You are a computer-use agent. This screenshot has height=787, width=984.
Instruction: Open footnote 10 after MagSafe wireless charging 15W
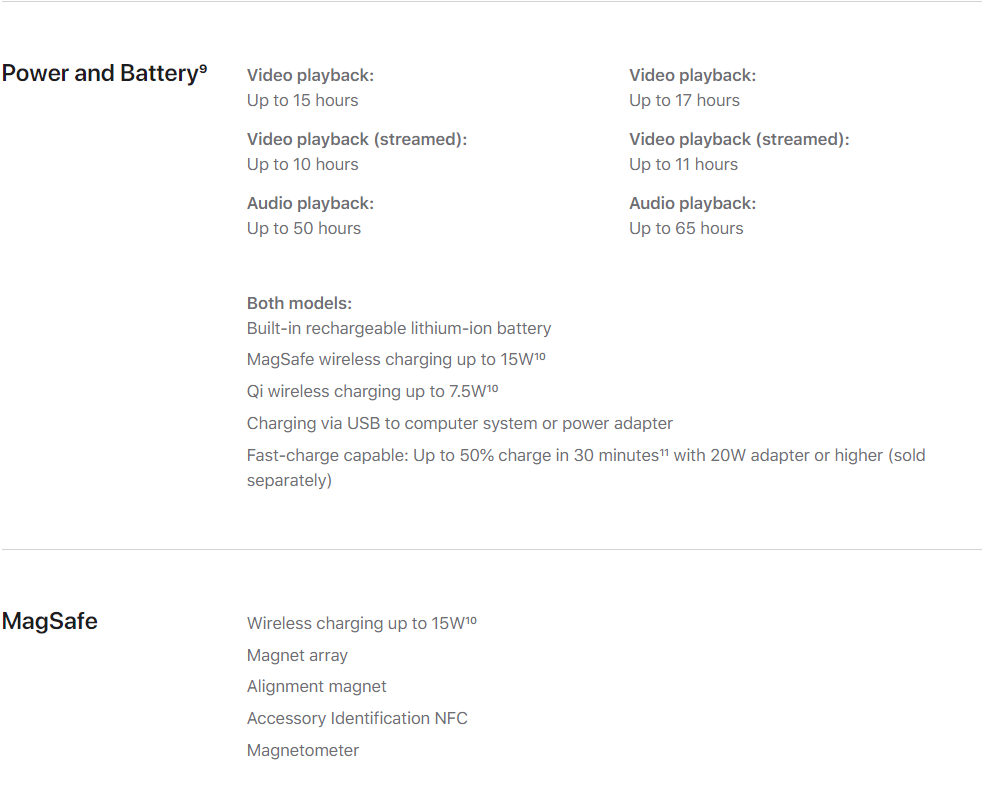tap(540, 356)
